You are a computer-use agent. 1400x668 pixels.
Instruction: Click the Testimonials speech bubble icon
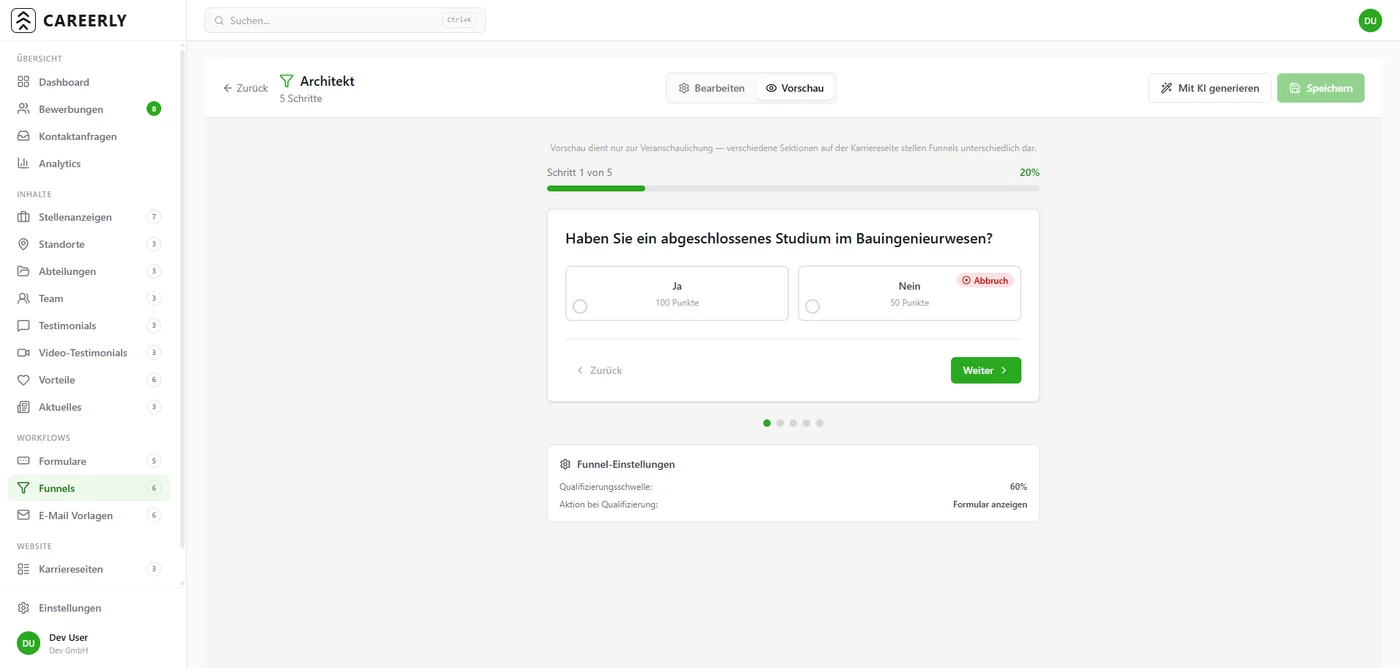[x=24, y=325]
